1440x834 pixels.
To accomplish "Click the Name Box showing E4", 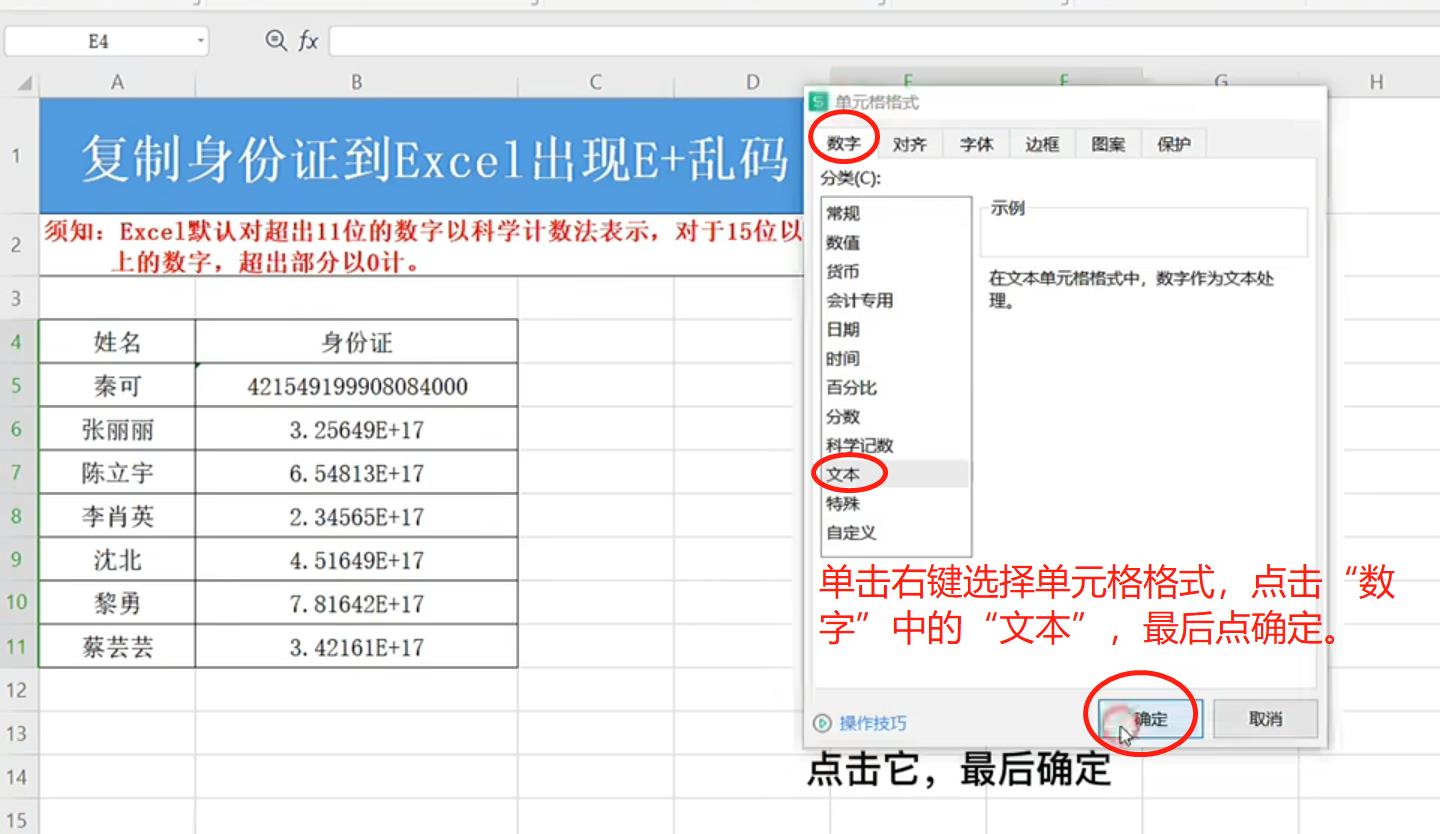I will pyautogui.click(x=98, y=42).
